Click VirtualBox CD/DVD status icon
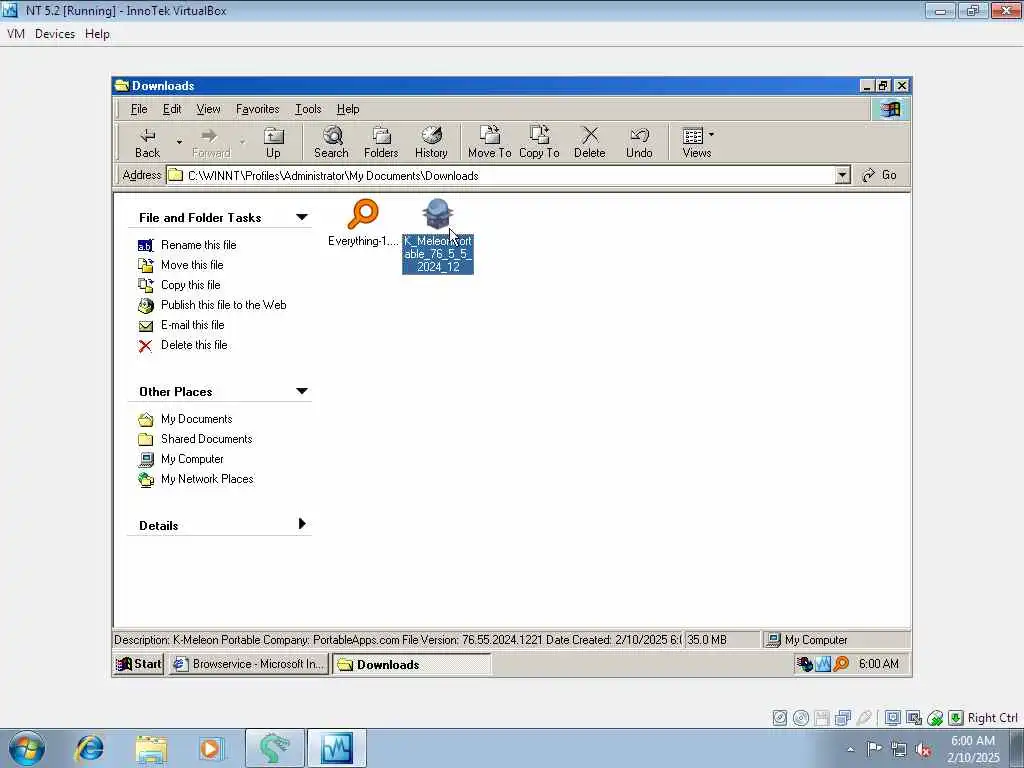This screenshot has height=768, width=1024. [x=801, y=718]
